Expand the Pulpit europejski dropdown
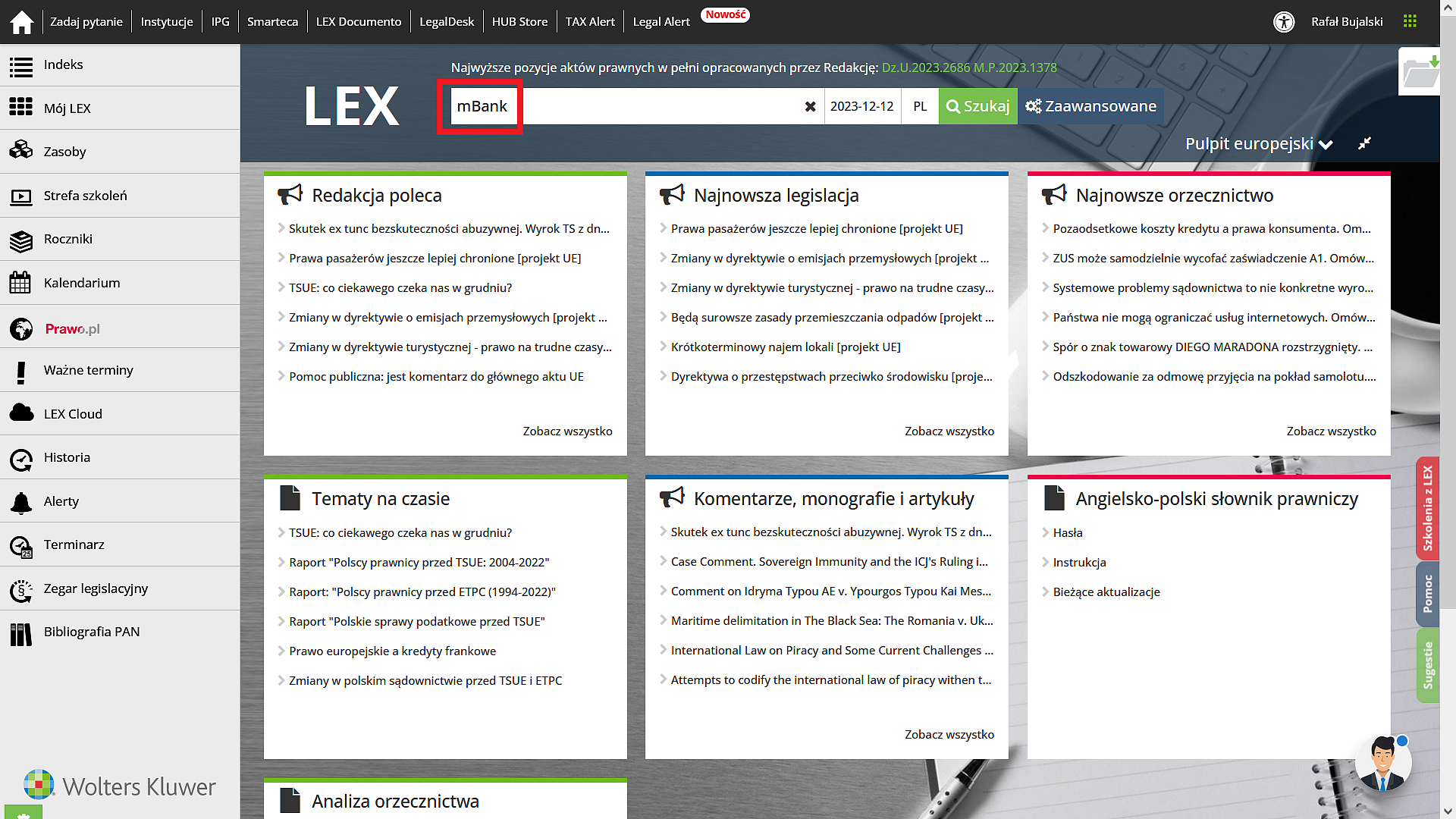The width and height of the screenshot is (1456, 819). 1259,144
